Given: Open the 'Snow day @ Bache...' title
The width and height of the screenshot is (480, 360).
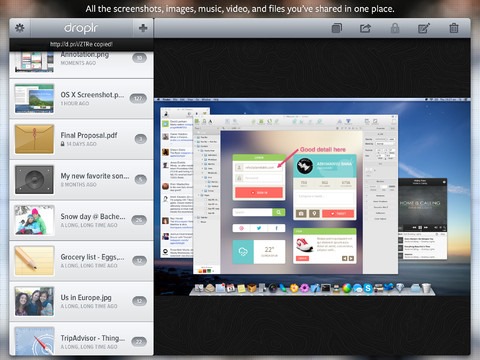Looking at the screenshot, I should click(93, 217).
